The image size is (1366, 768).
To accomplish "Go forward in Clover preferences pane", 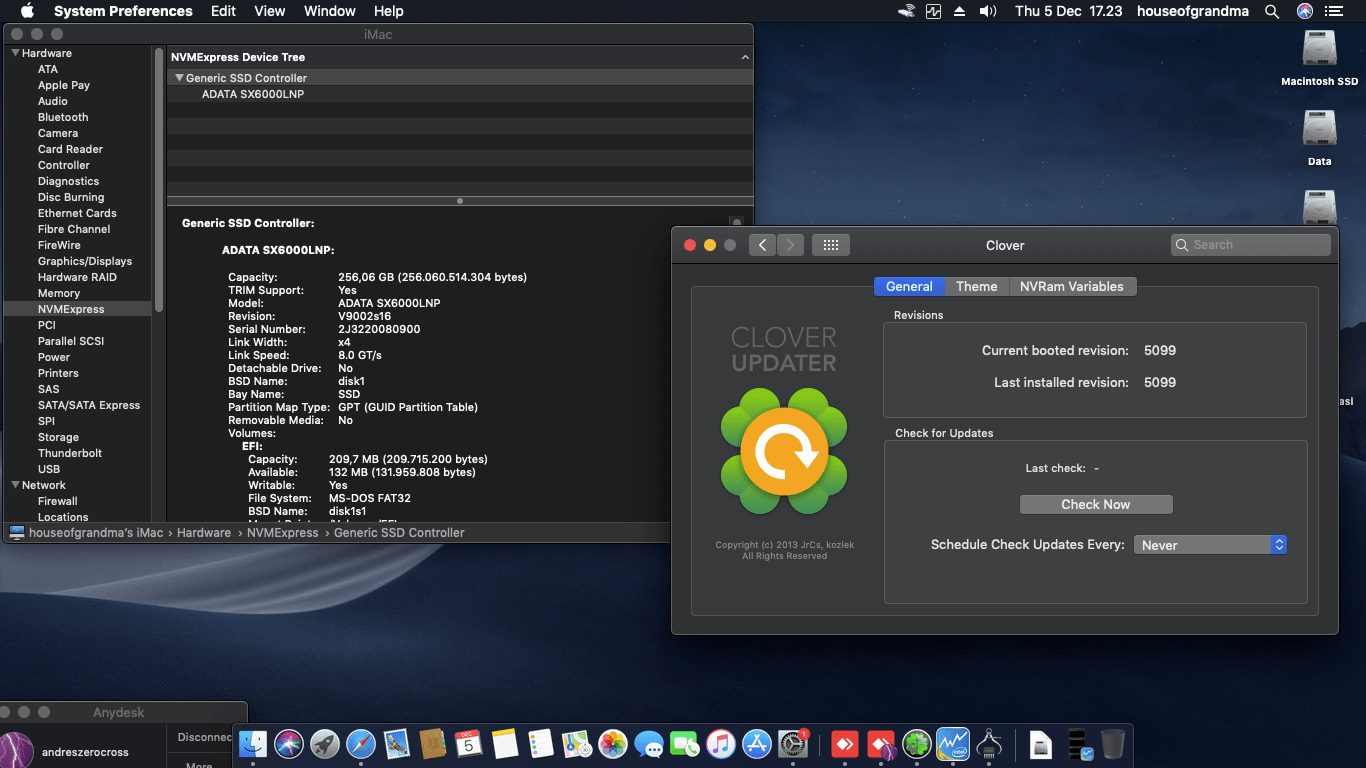I will pos(790,245).
